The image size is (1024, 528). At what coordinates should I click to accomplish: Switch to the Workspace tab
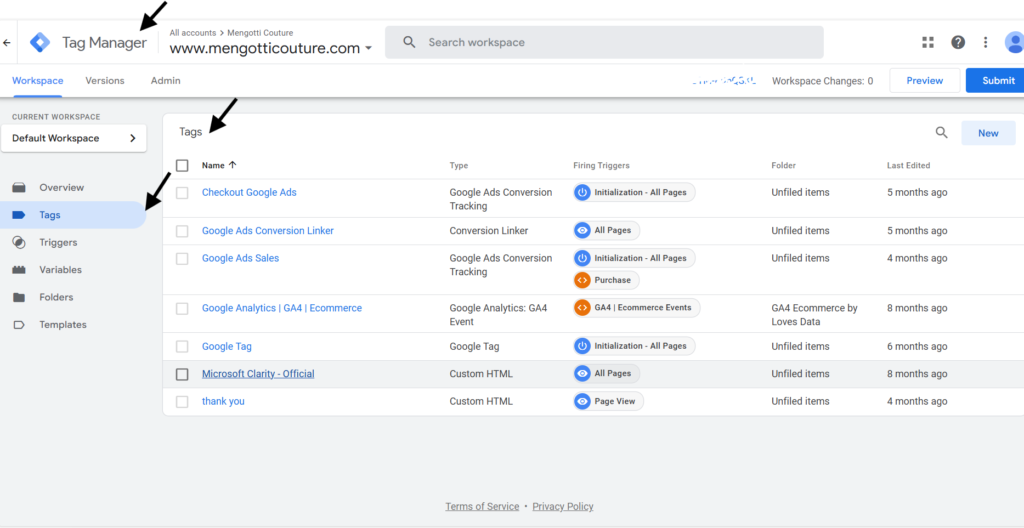(x=38, y=81)
